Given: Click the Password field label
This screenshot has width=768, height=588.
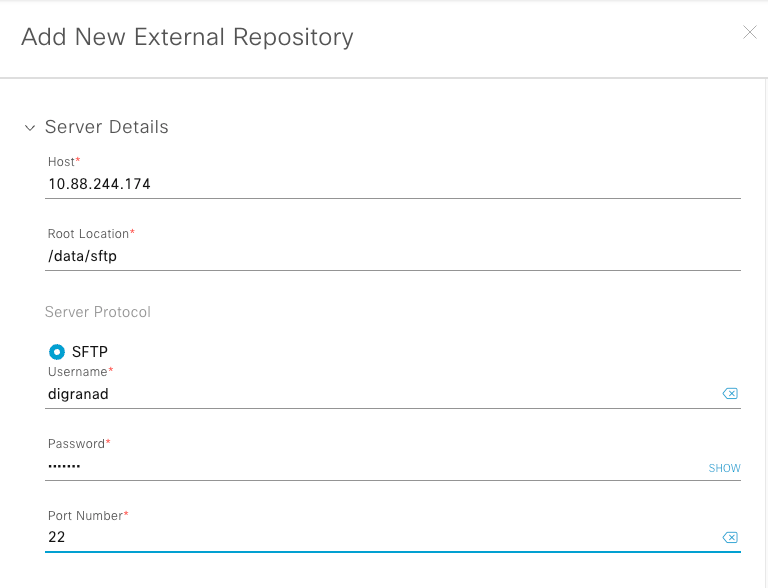Looking at the screenshot, I should point(77,443).
